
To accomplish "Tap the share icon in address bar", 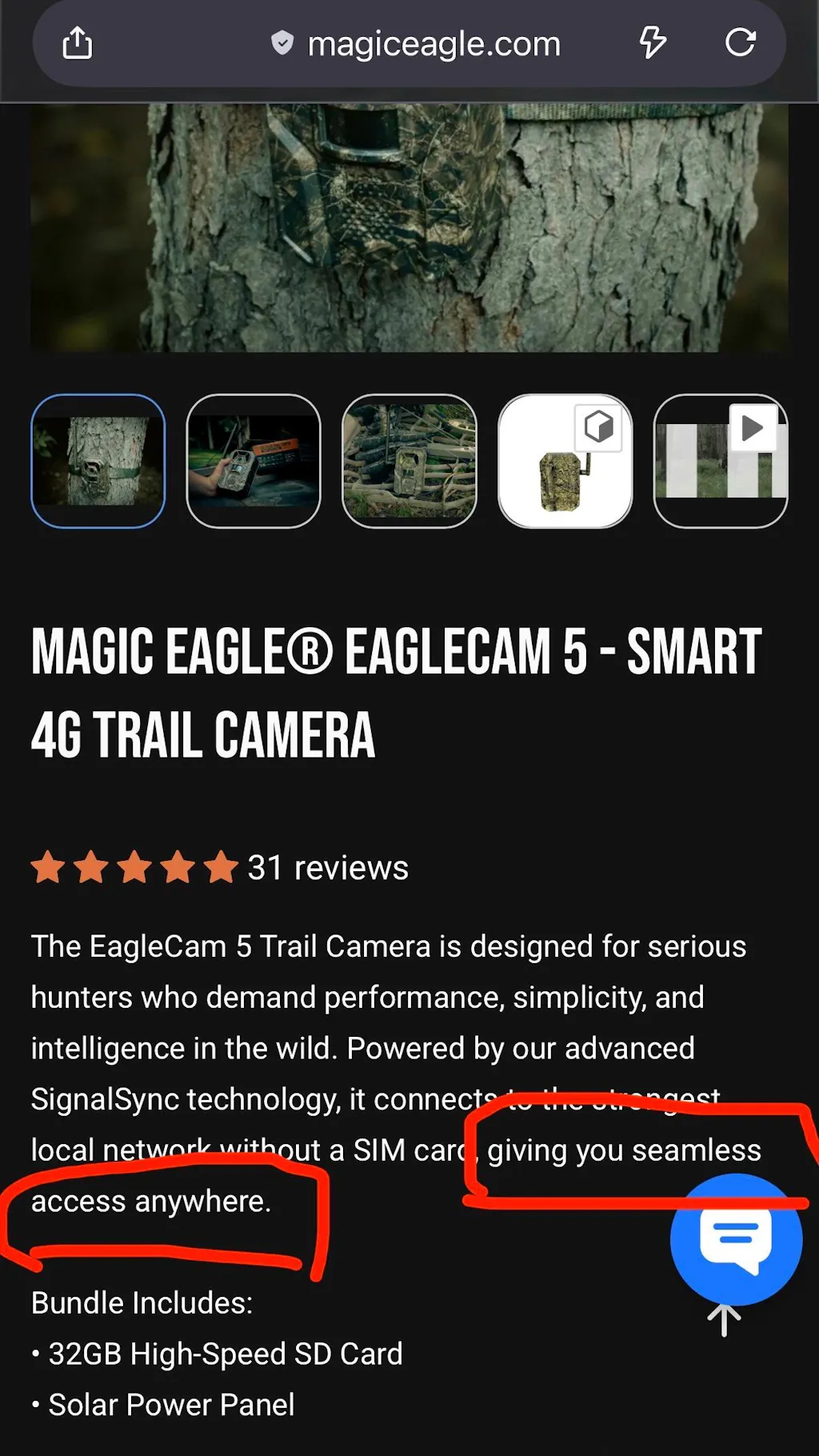I will pos(78,43).
